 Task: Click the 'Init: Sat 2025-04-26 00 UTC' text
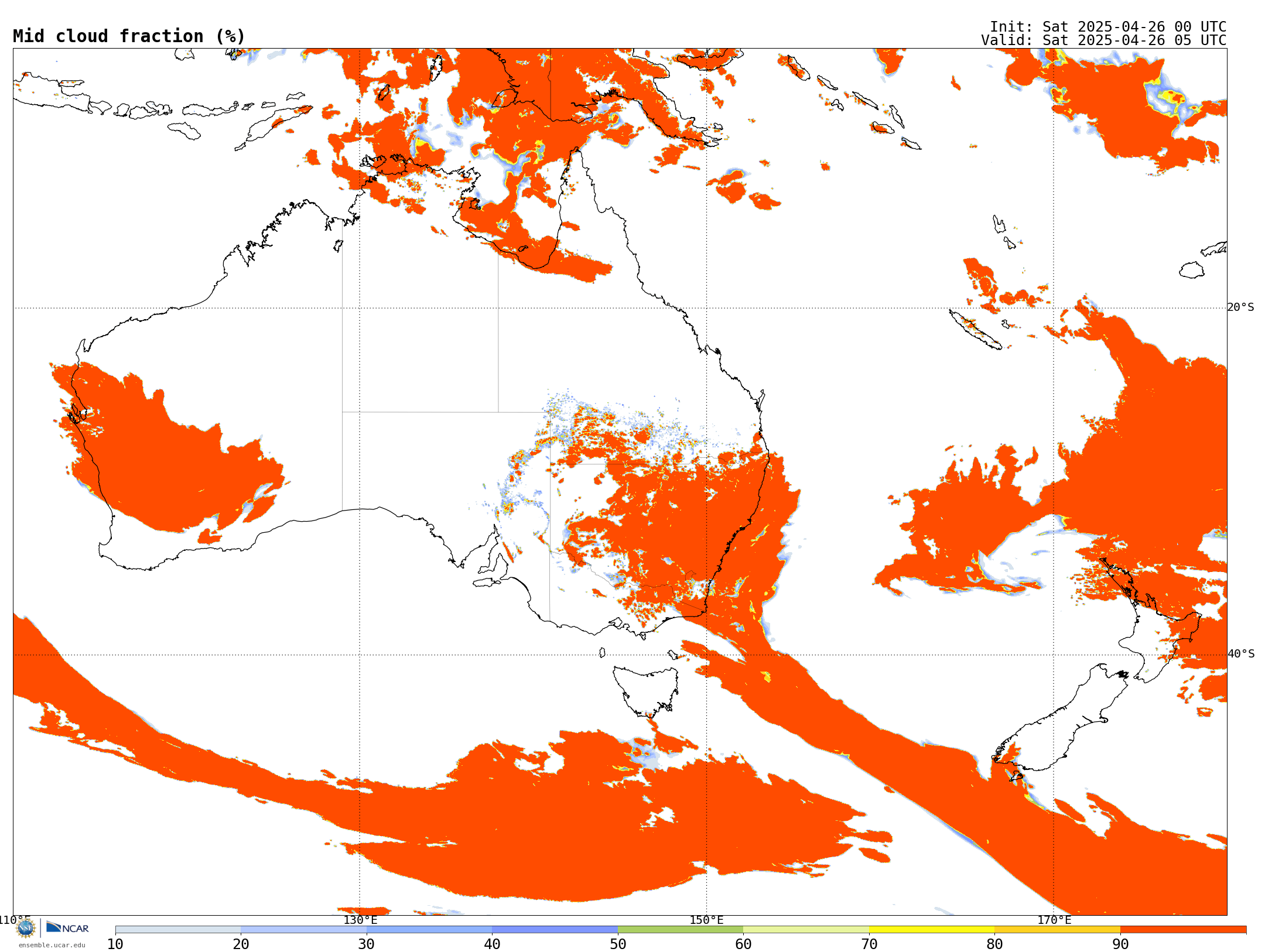click(1108, 27)
